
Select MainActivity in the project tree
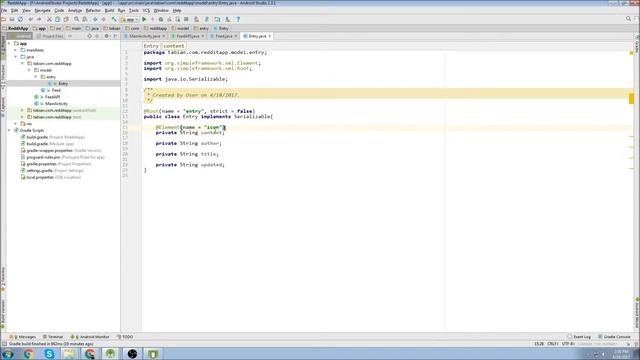56,104
